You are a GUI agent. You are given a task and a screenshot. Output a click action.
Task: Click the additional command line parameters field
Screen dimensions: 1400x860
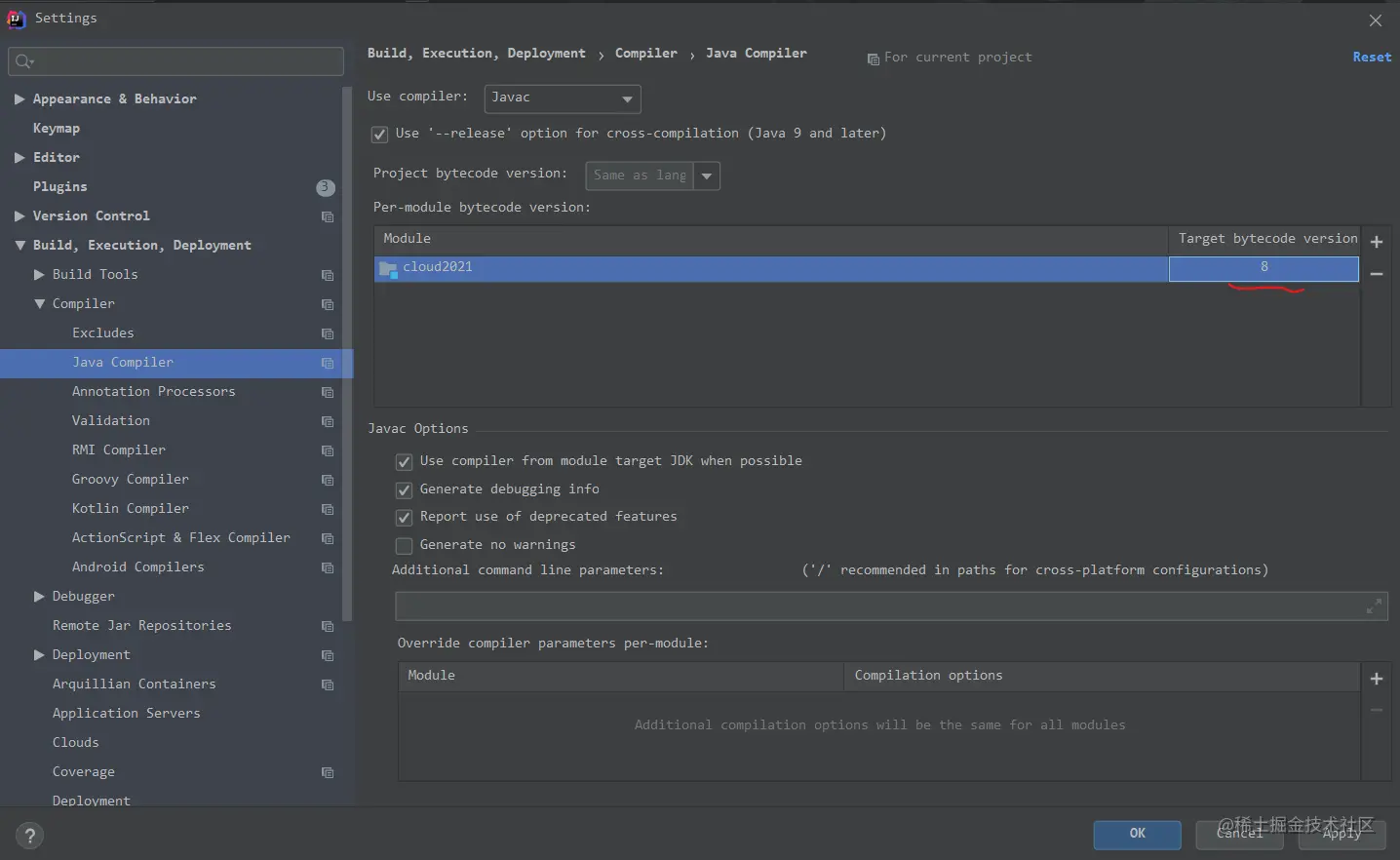(x=891, y=606)
